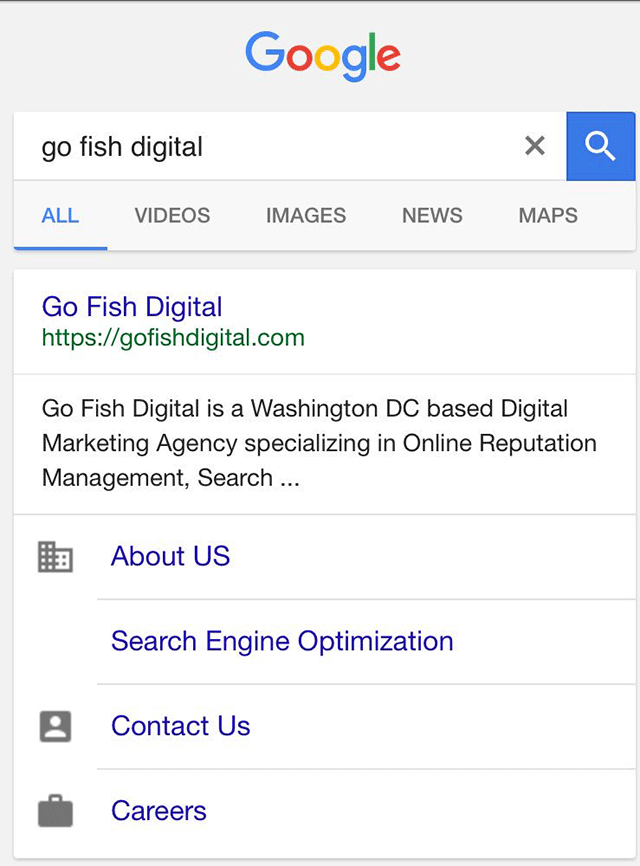Click inside the search input field
This screenshot has height=866, width=640.
pos(300,146)
